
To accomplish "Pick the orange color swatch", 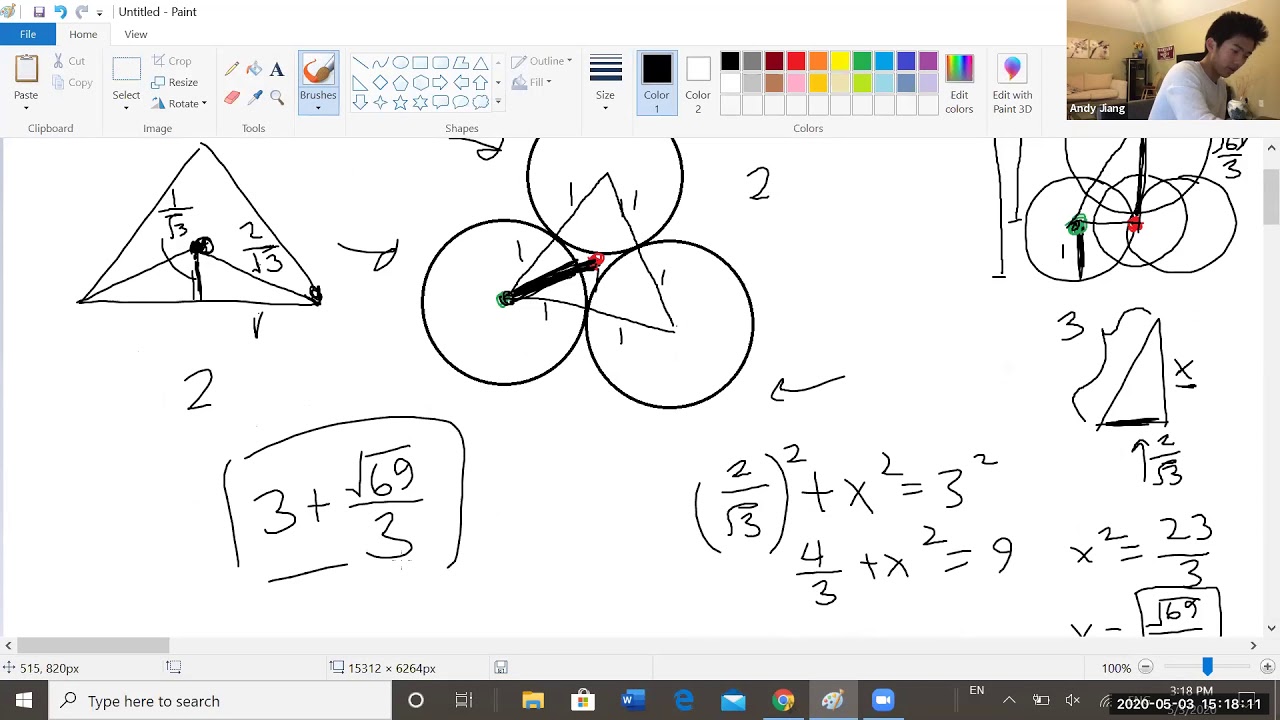I will click(818, 62).
